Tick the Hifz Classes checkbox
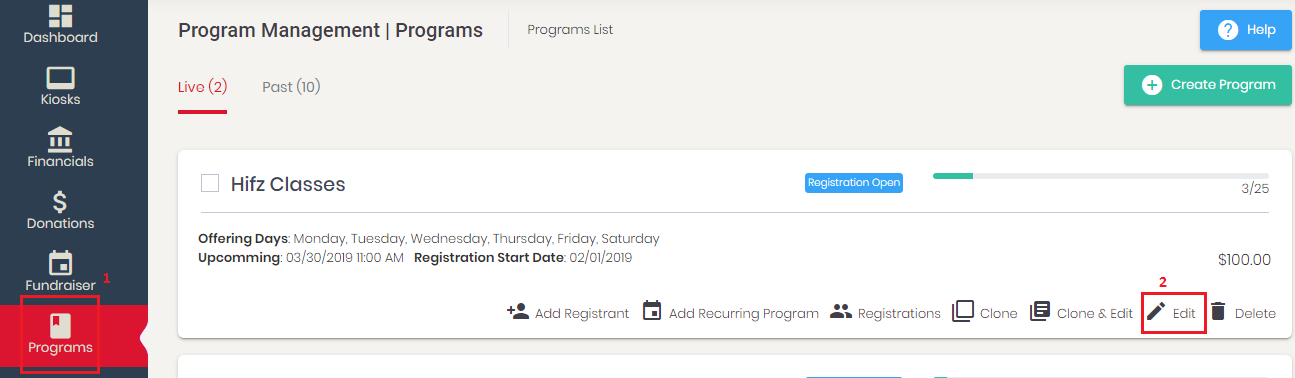This screenshot has width=1295, height=378. pos(210,183)
